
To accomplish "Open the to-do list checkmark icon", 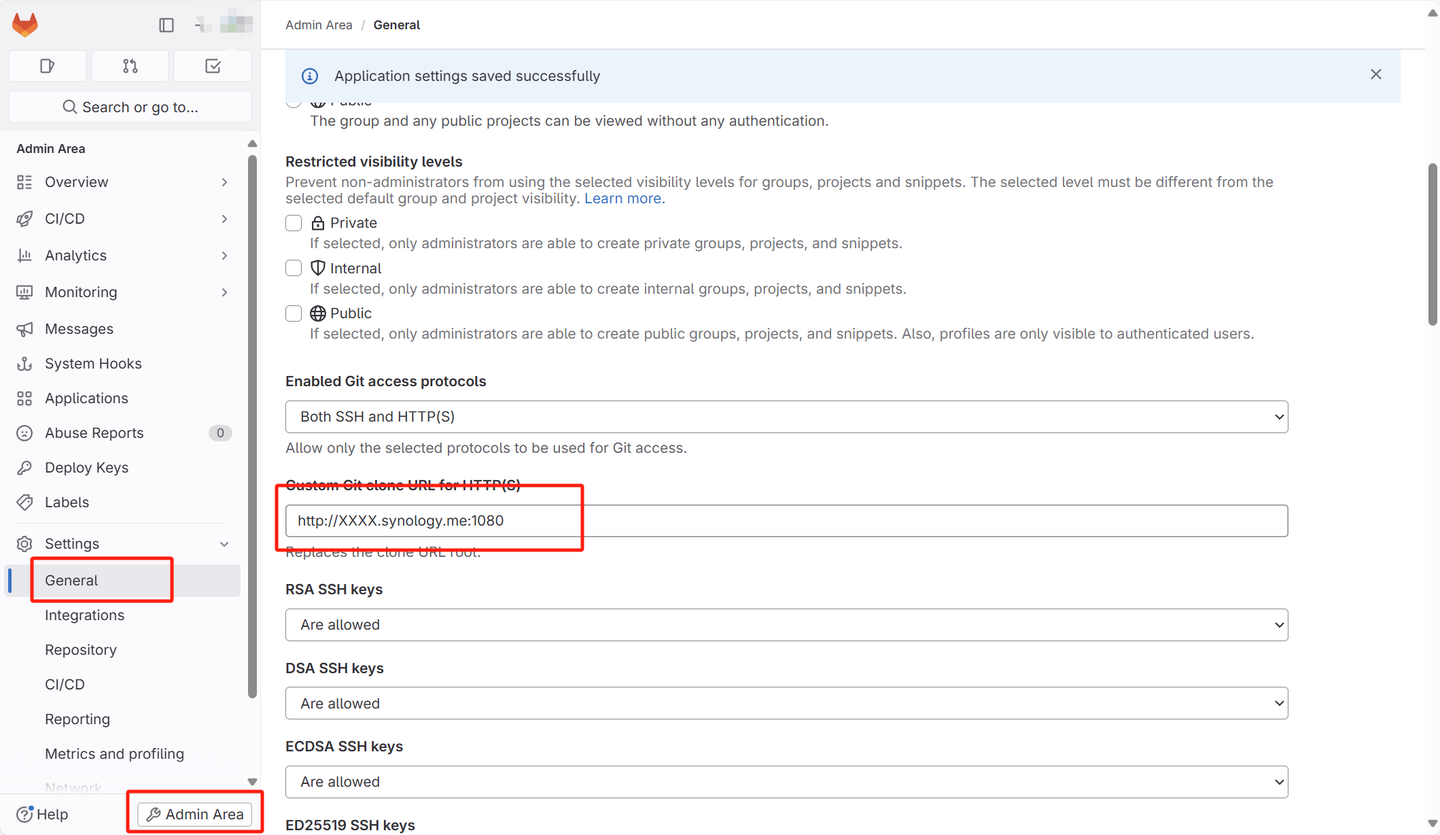I will click(x=212, y=65).
